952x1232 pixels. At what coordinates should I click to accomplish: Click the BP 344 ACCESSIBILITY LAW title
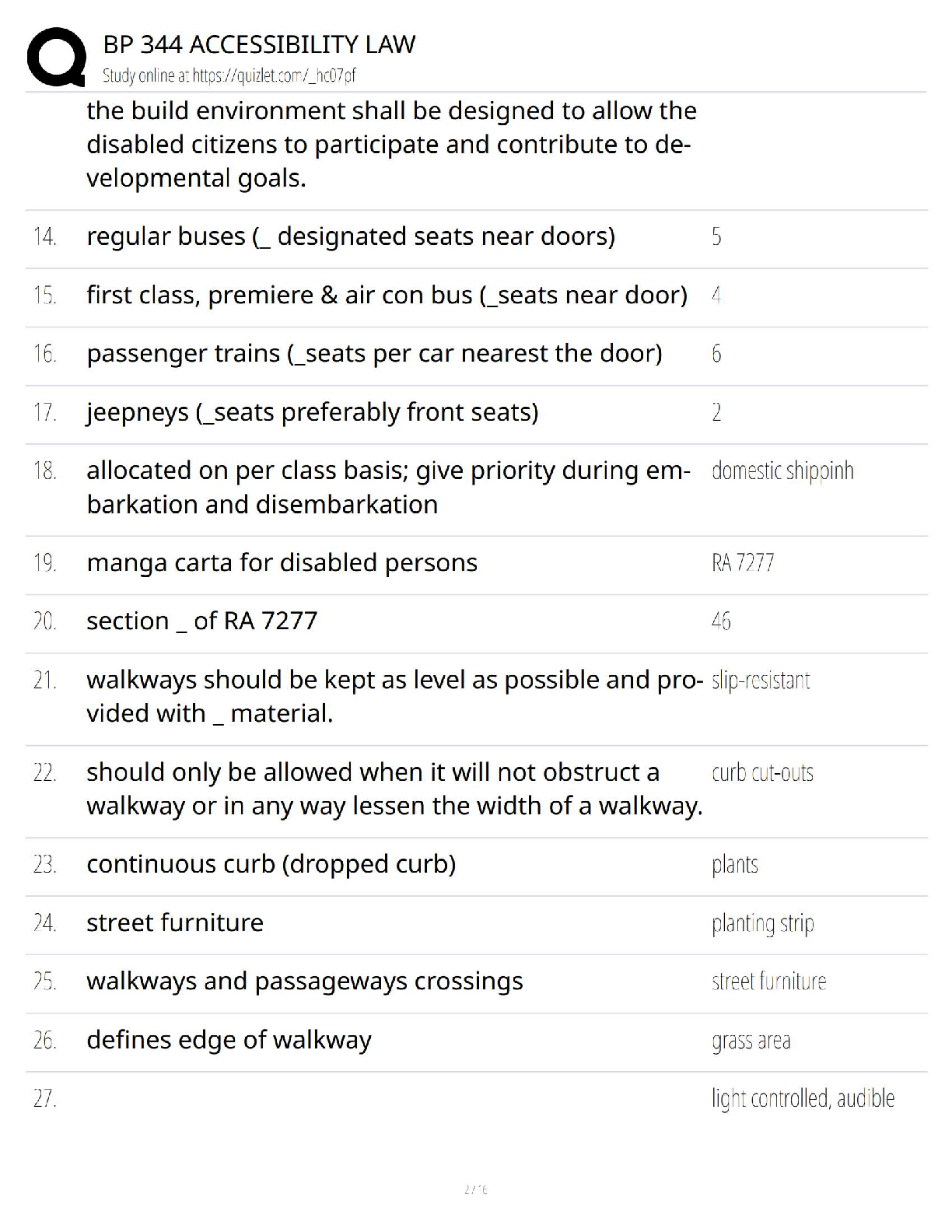[259, 44]
